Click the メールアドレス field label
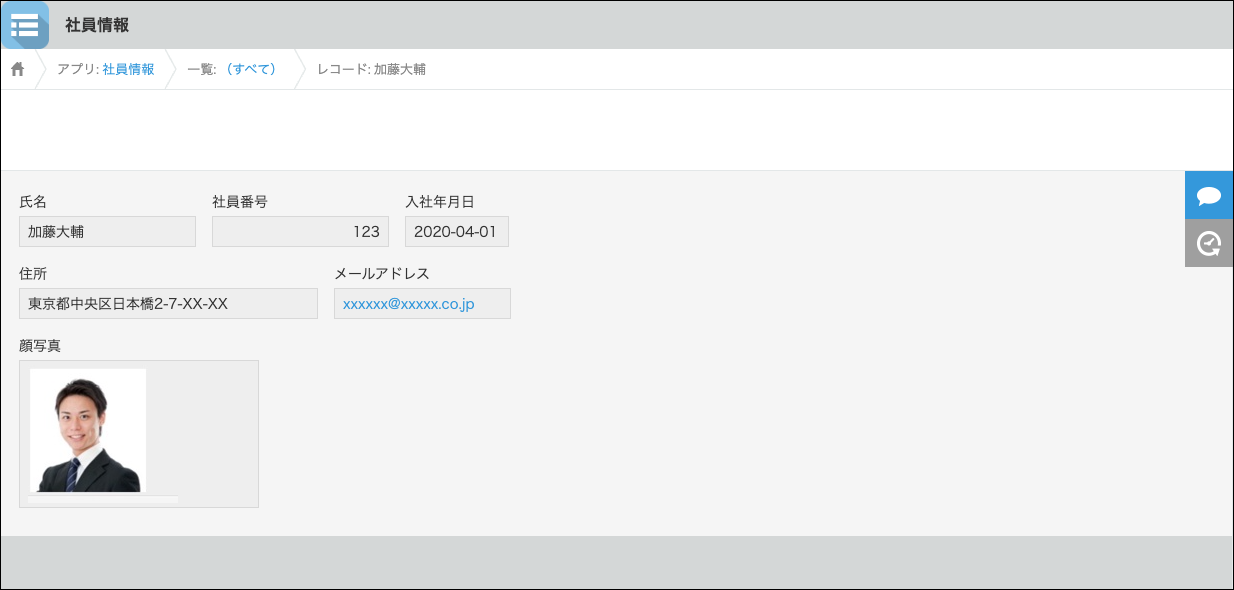This screenshot has width=1234, height=590. pos(381,273)
